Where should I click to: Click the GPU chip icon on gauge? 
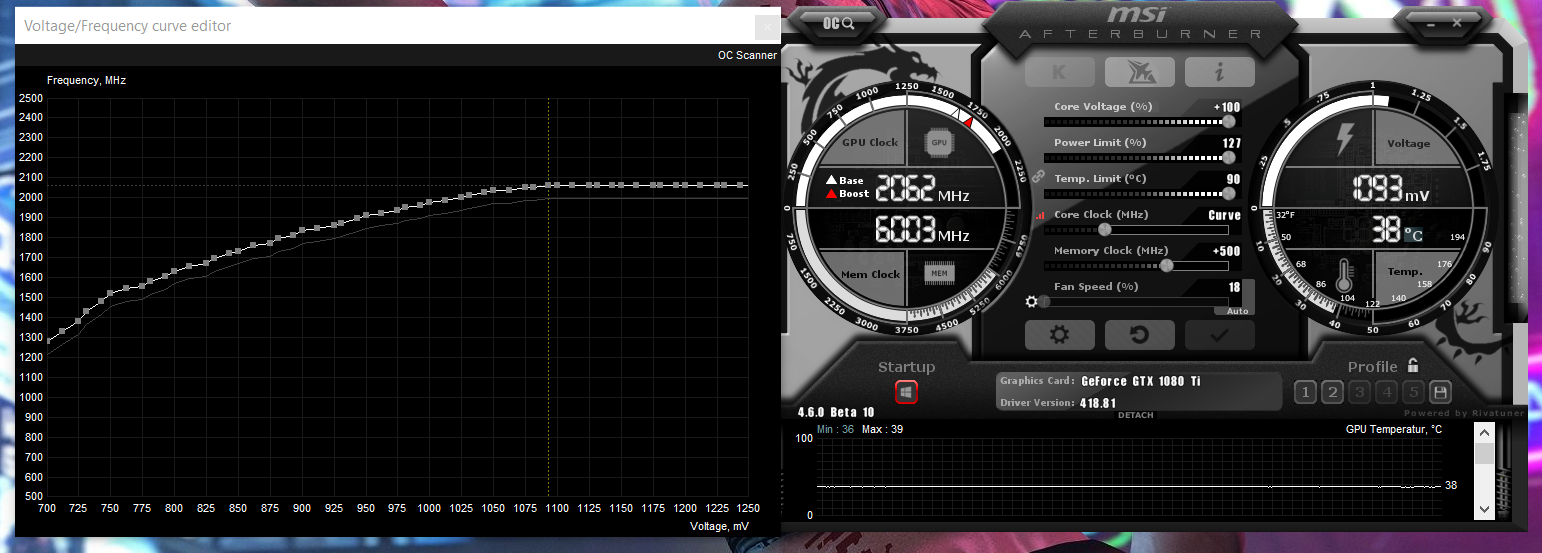[939, 142]
